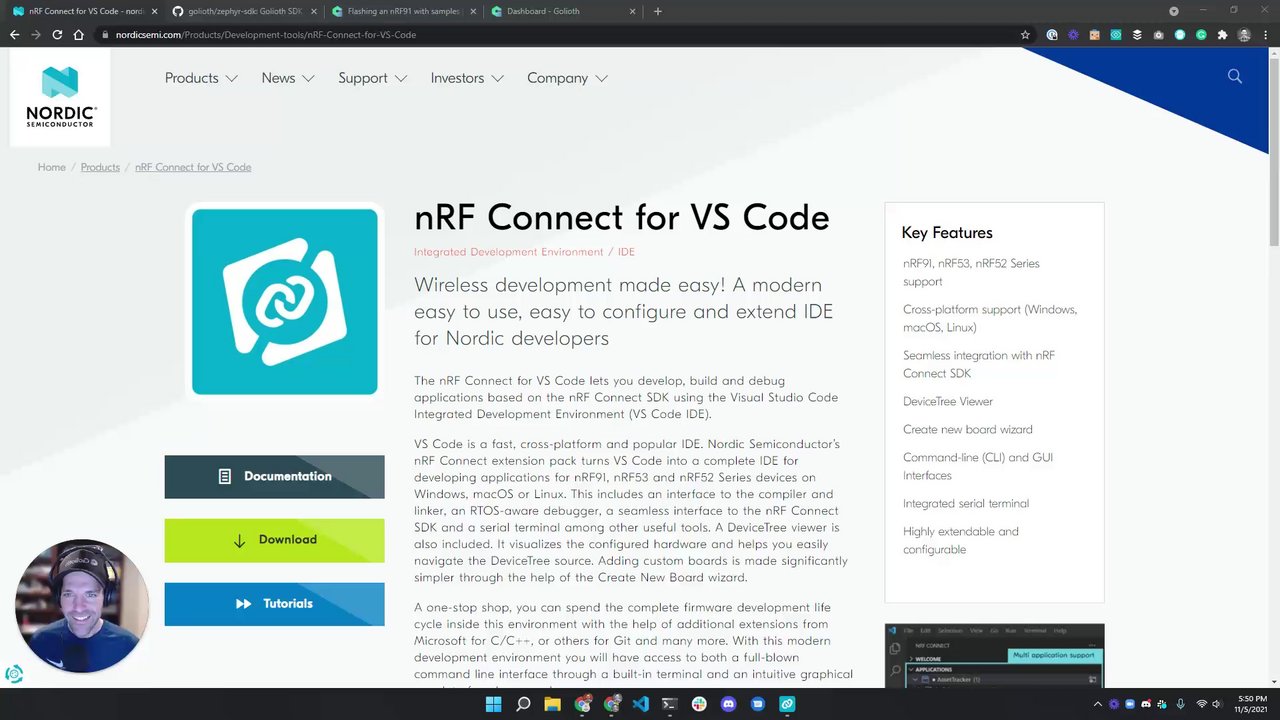Select the nRF Connect for VS Code tab
The image size is (1280, 720).
point(84,11)
